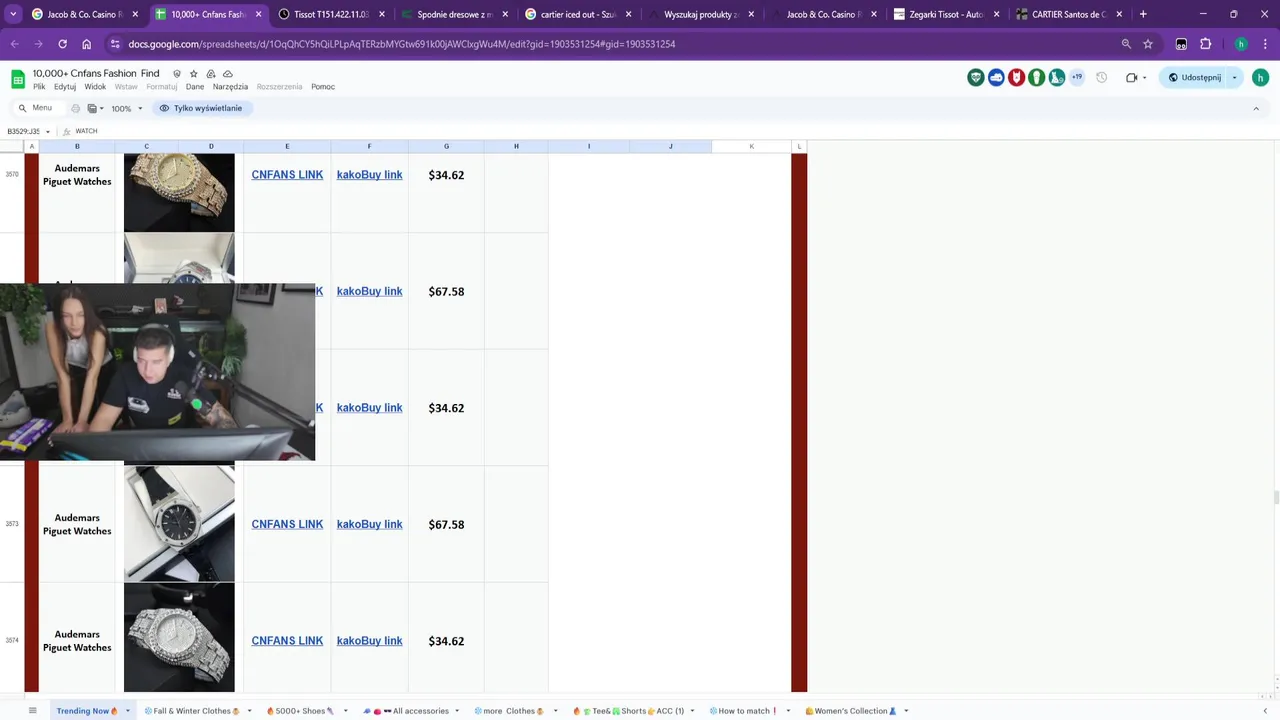The width and height of the screenshot is (1280, 720).
Task: Open the zoom 100% dropdown
Action: click(127, 108)
